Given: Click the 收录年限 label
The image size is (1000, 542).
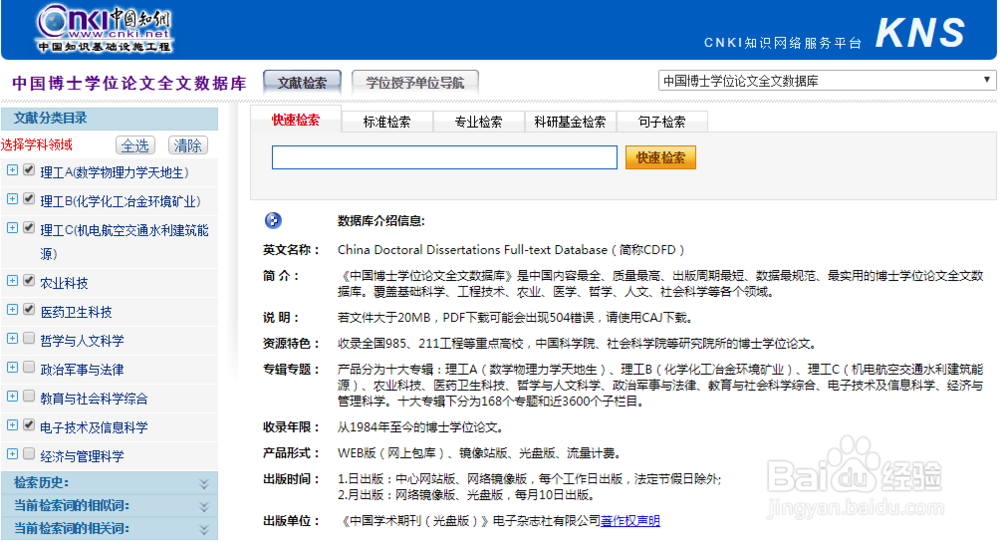Looking at the screenshot, I should coord(291,427).
